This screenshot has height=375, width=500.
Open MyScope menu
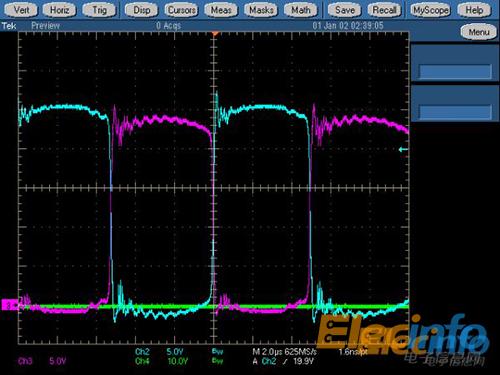(431, 10)
